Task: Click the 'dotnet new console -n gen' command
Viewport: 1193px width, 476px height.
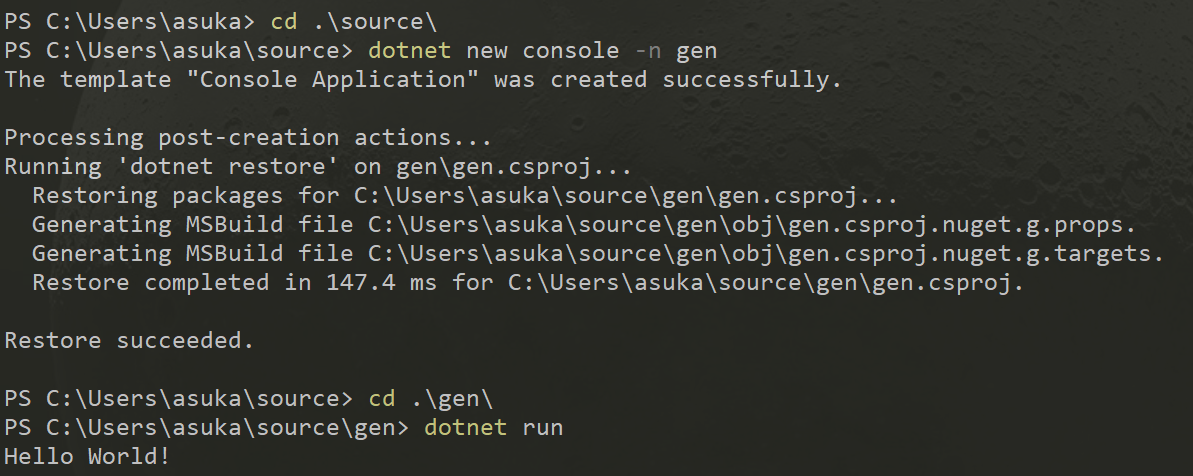Action: tap(542, 51)
